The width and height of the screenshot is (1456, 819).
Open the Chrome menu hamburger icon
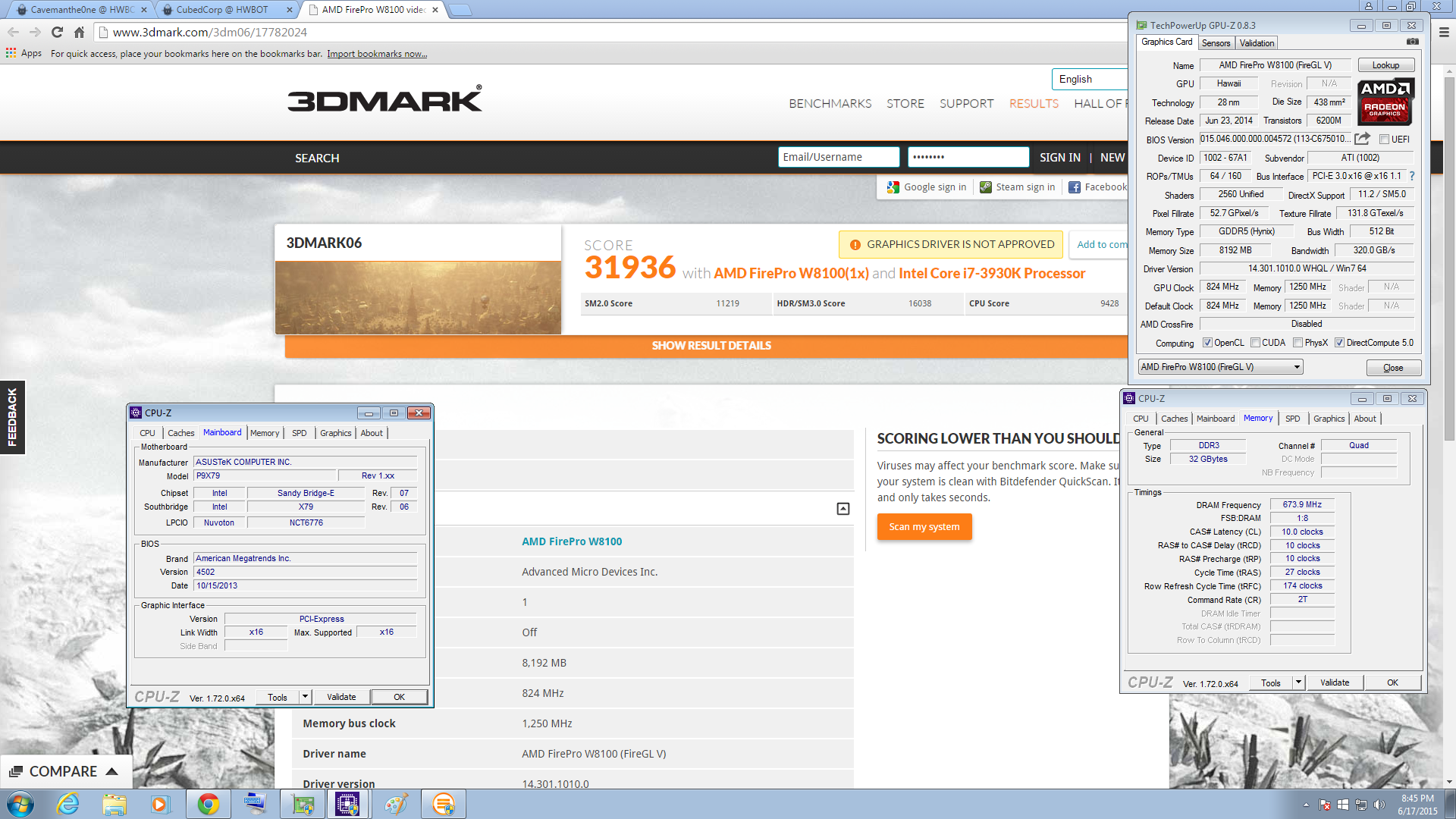pos(1444,33)
